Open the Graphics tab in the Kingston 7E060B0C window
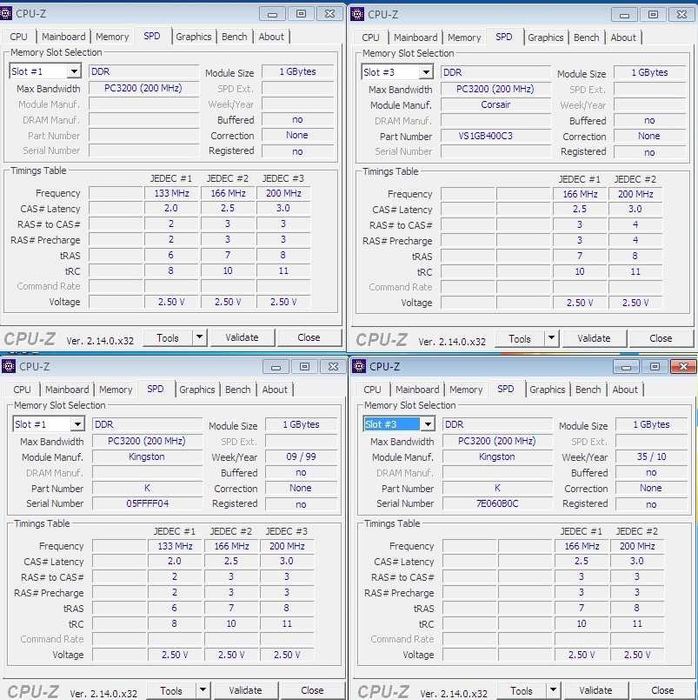The height and width of the screenshot is (700, 698). (547, 390)
